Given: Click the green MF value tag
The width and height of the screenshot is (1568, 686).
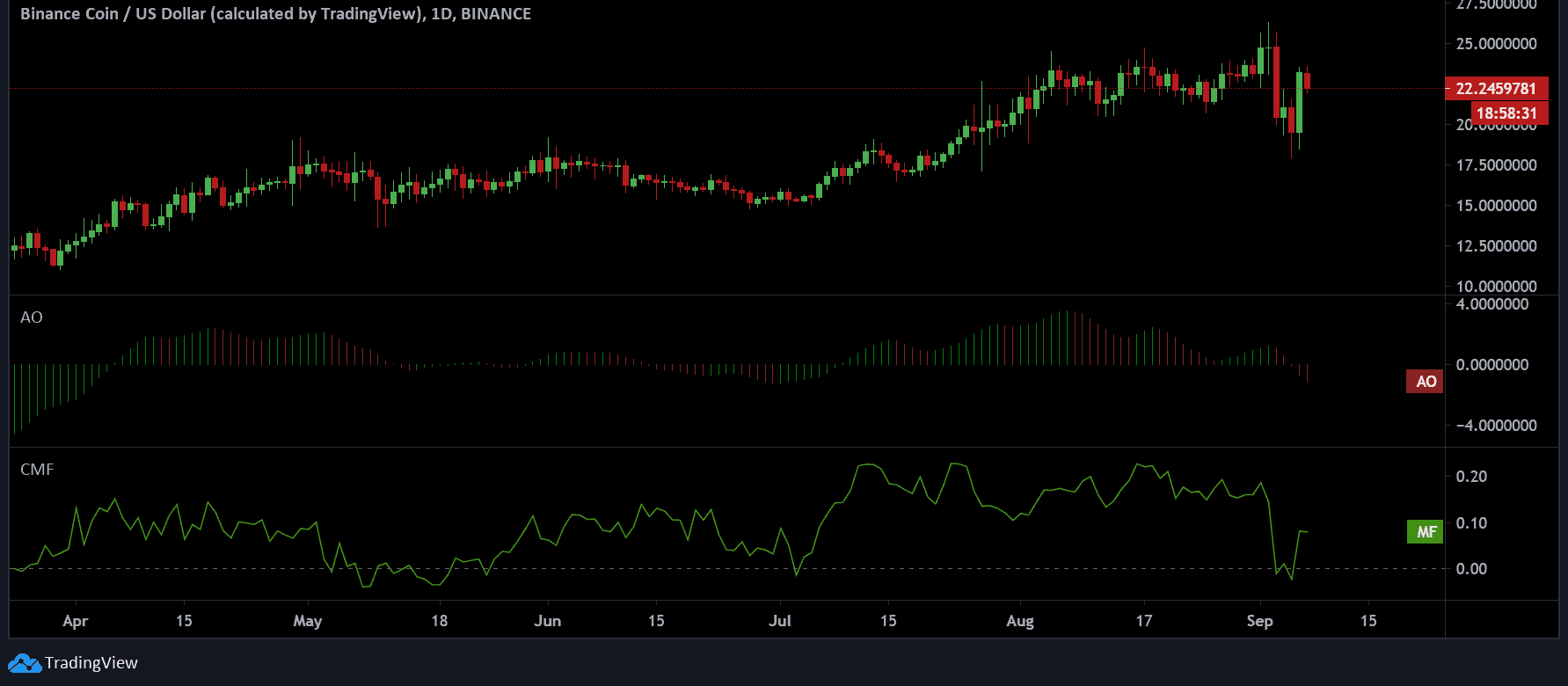Looking at the screenshot, I should (x=1425, y=531).
